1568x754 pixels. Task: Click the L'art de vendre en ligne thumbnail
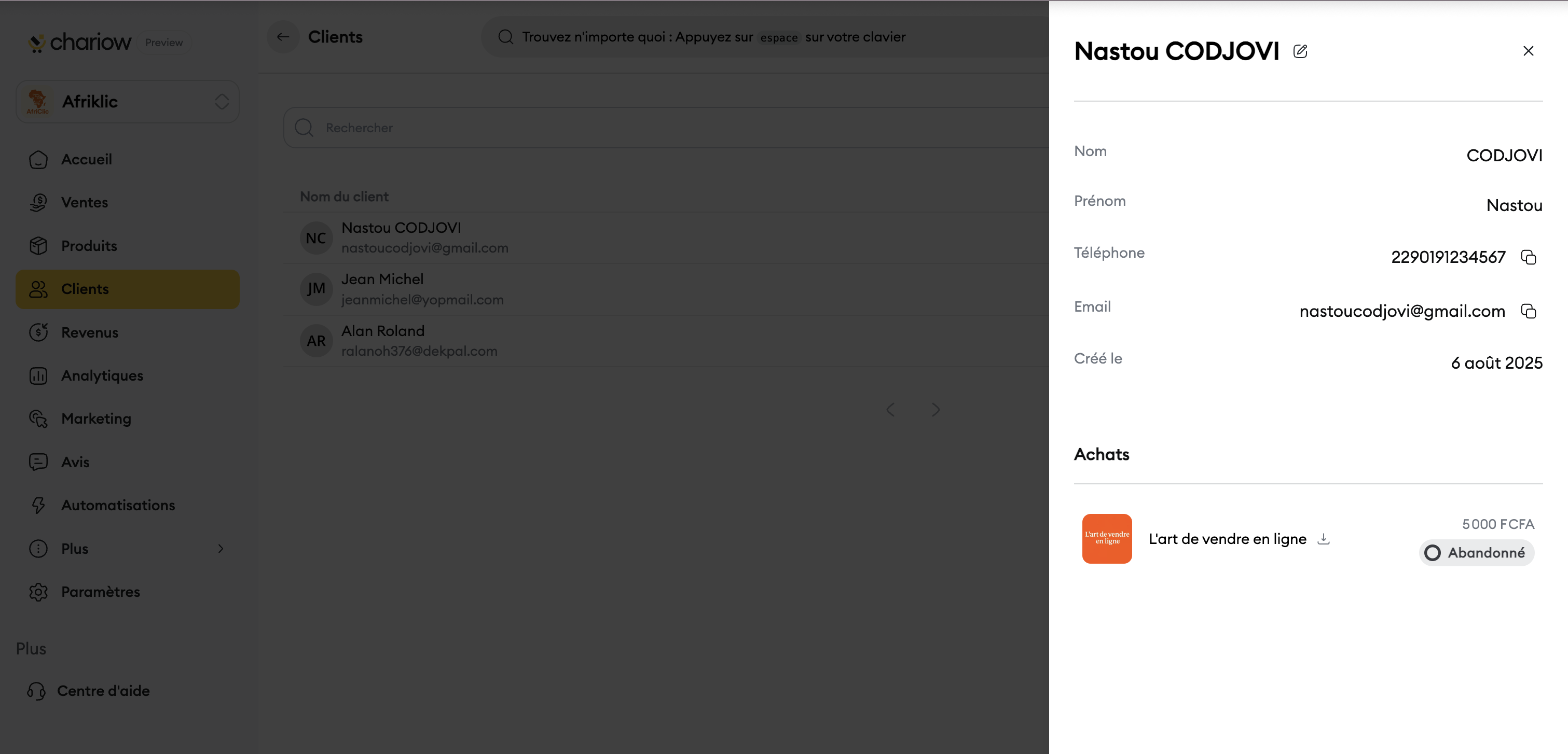pyautogui.click(x=1107, y=539)
